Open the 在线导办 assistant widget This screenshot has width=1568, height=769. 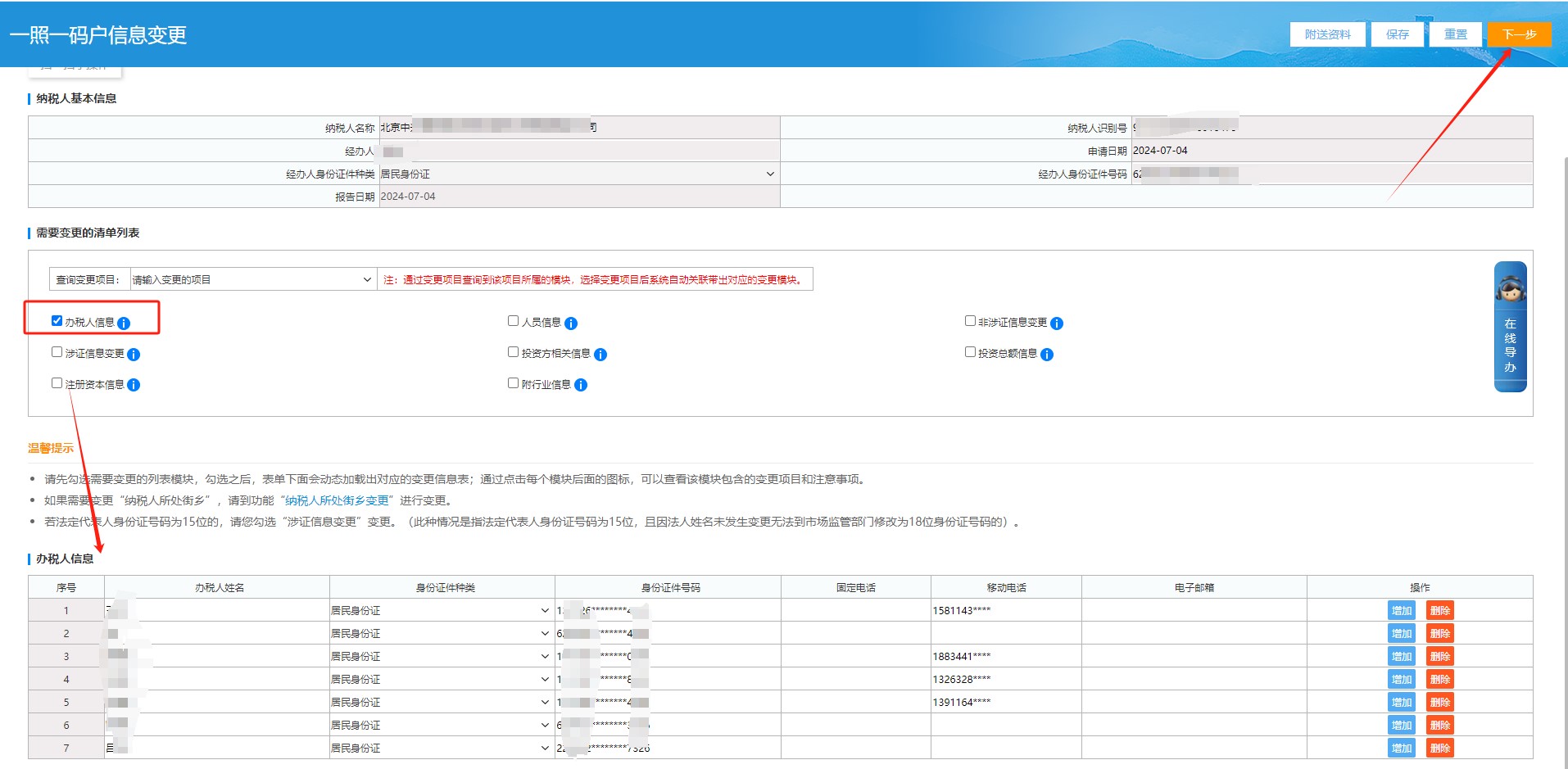[1511, 327]
